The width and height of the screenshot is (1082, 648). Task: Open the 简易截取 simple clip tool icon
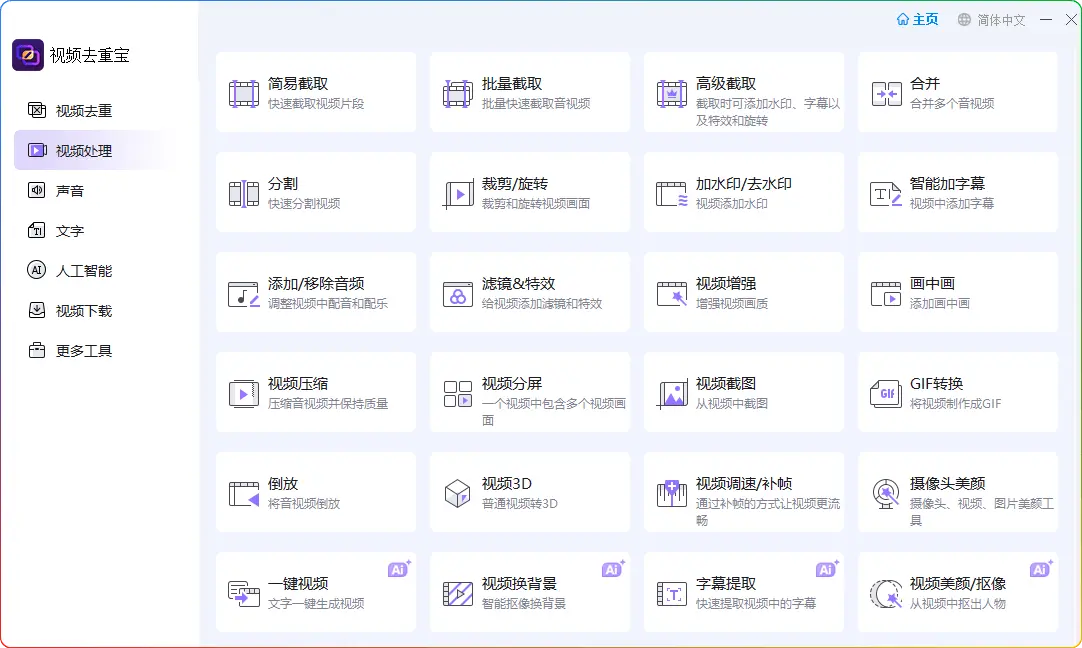(x=244, y=93)
